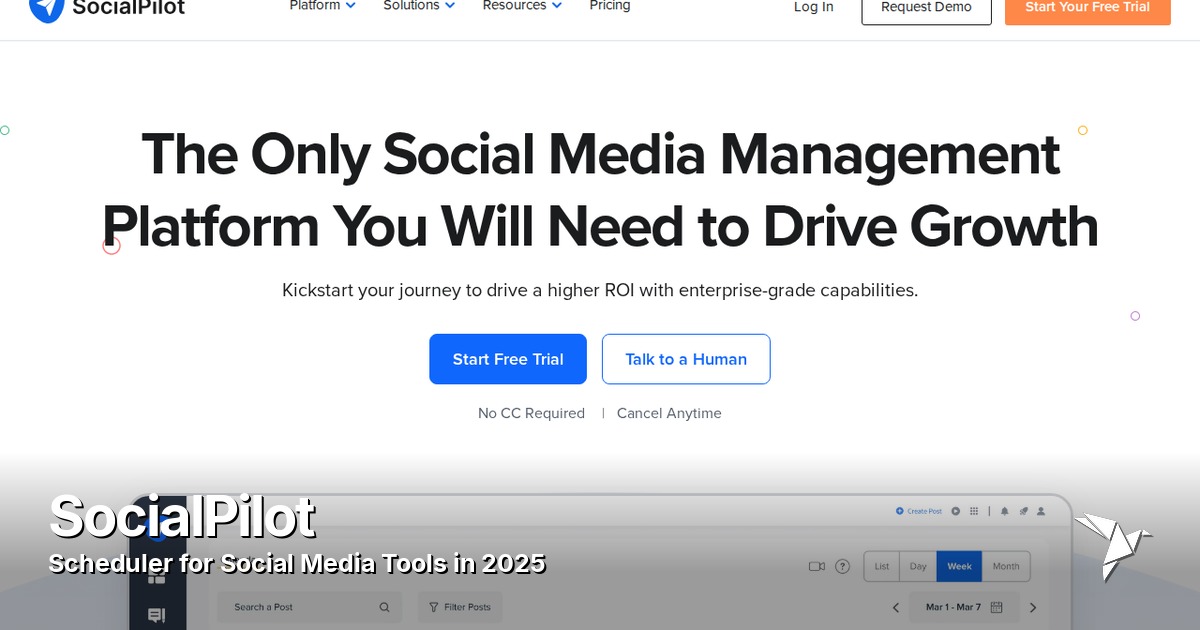
Task: Click the SocialPilot paper plane logo
Action: click(46, 9)
